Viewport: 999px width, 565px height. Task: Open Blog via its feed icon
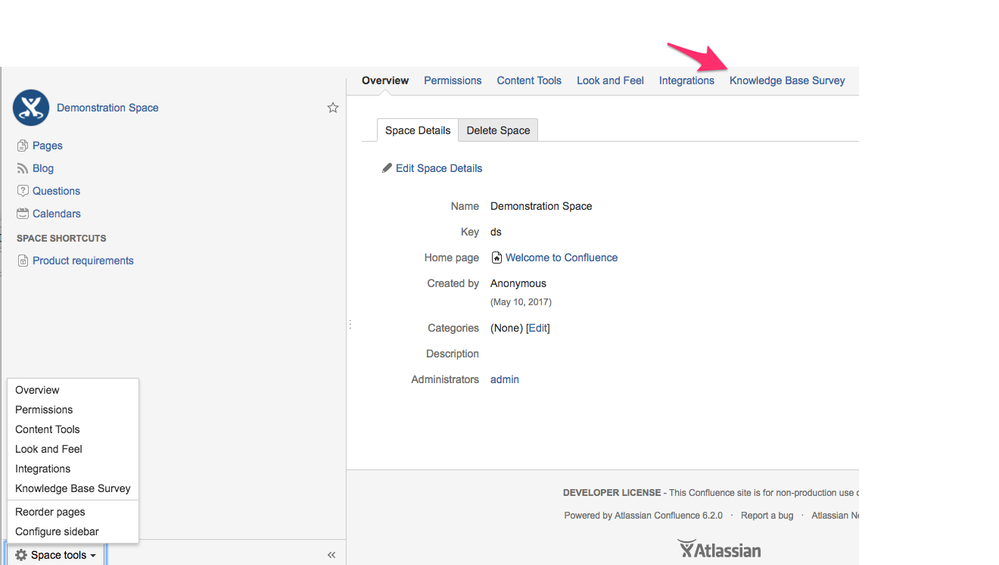(x=22, y=168)
